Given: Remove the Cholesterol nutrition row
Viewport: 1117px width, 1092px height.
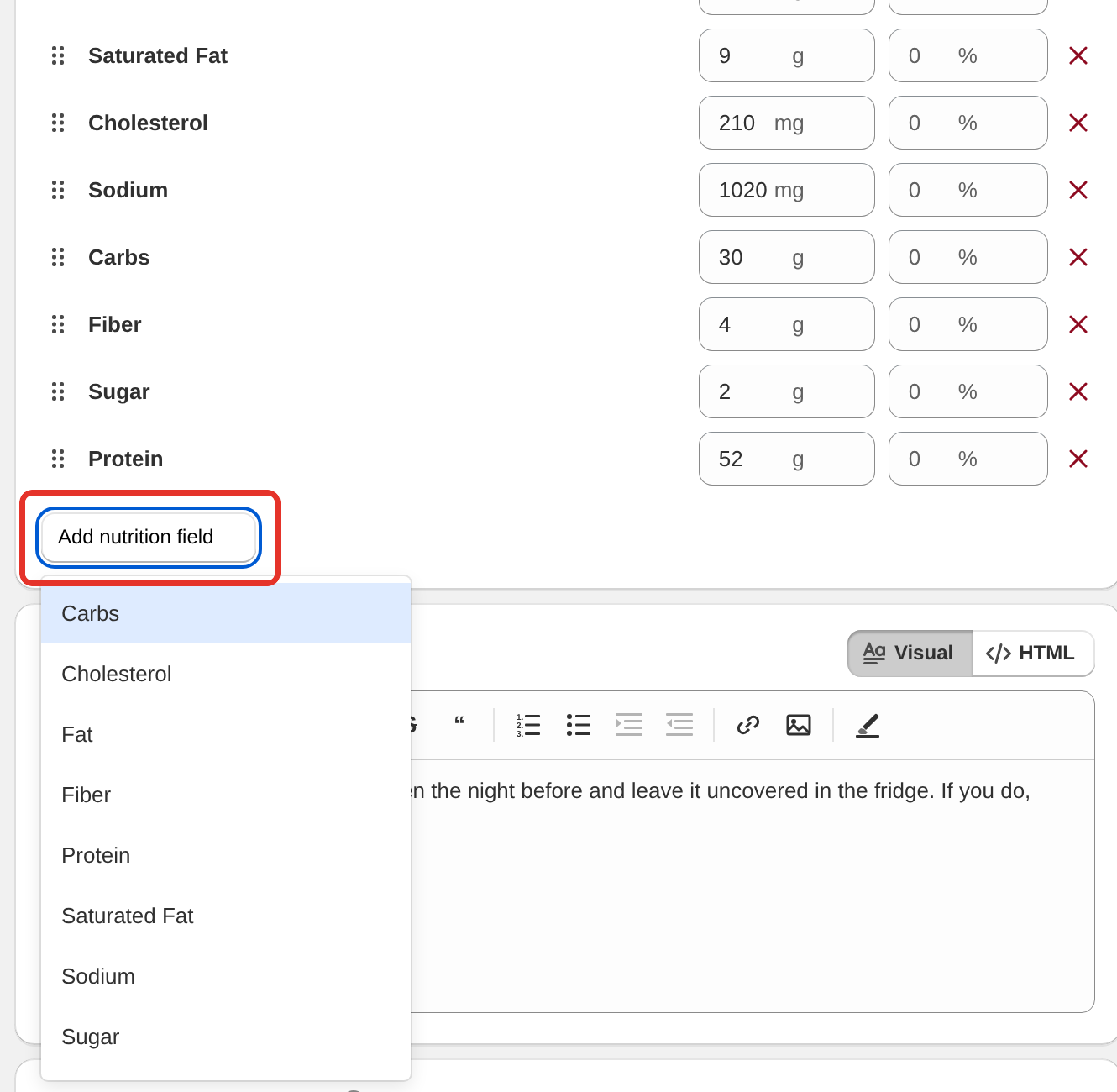Looking at the screenshot, I should click(1078, 123).
